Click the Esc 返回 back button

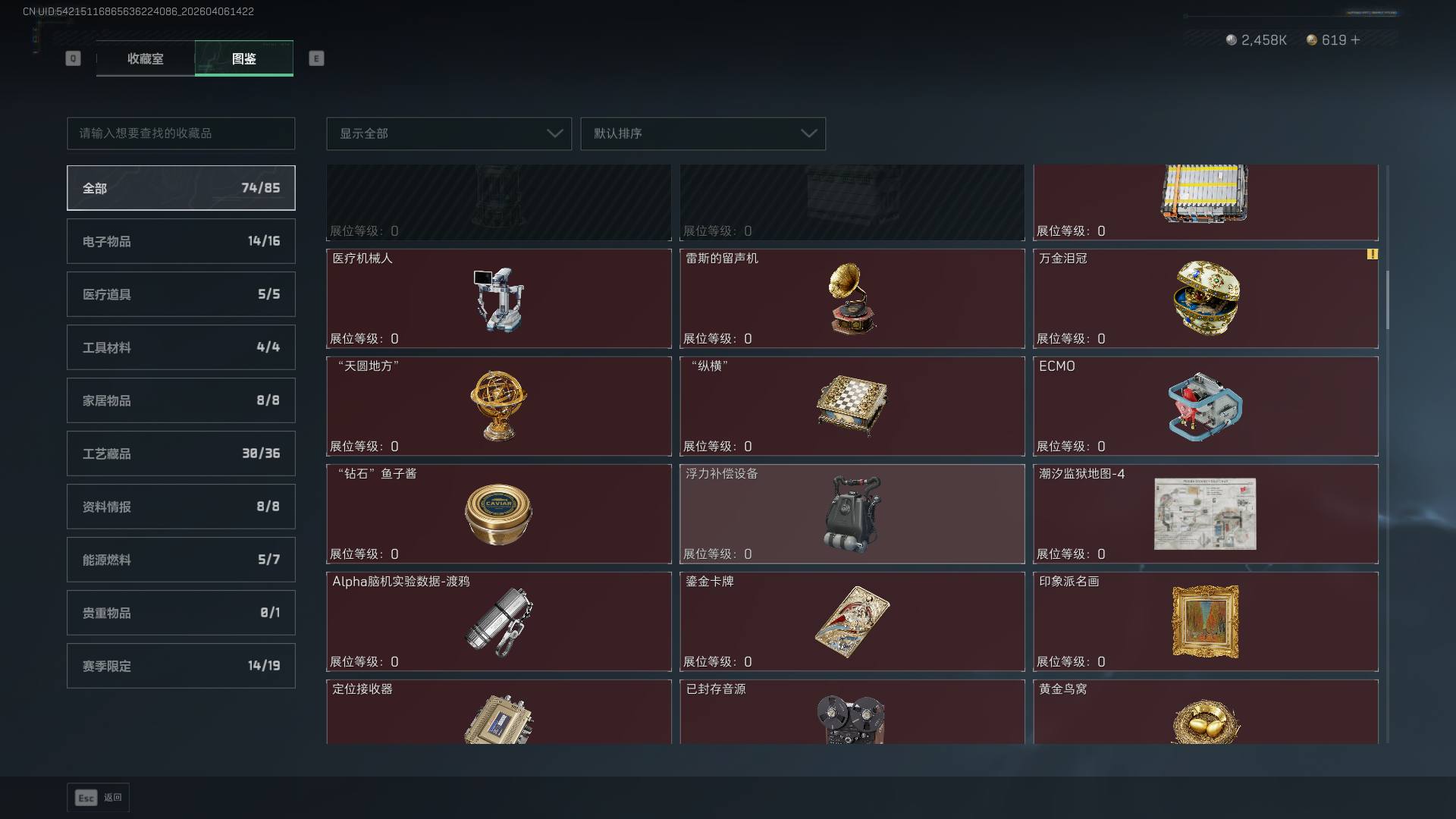[99, 798]
